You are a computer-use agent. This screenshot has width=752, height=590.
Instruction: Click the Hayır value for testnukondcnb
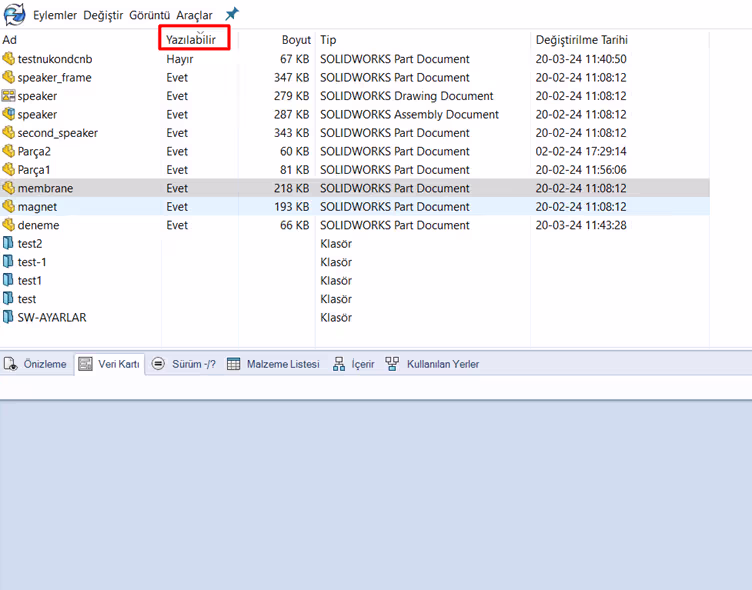point(180,59)
